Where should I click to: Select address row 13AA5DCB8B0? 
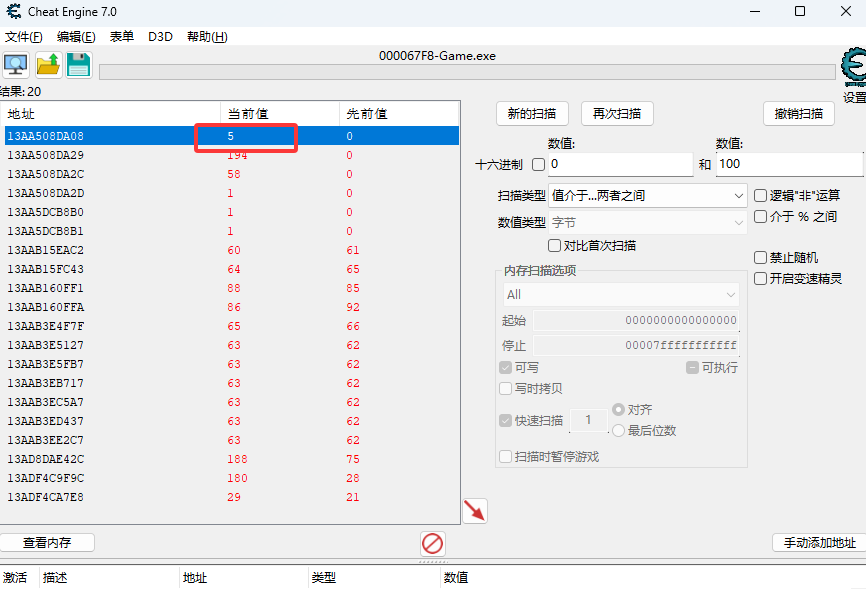pos(231,212)
